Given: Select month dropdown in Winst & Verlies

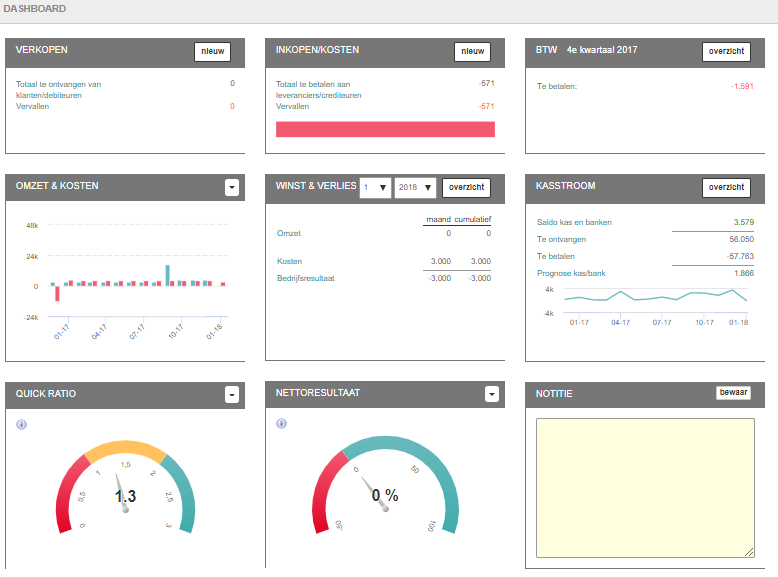Looking at the screenshot, I should pyautogui.click(x=375, y=187).
